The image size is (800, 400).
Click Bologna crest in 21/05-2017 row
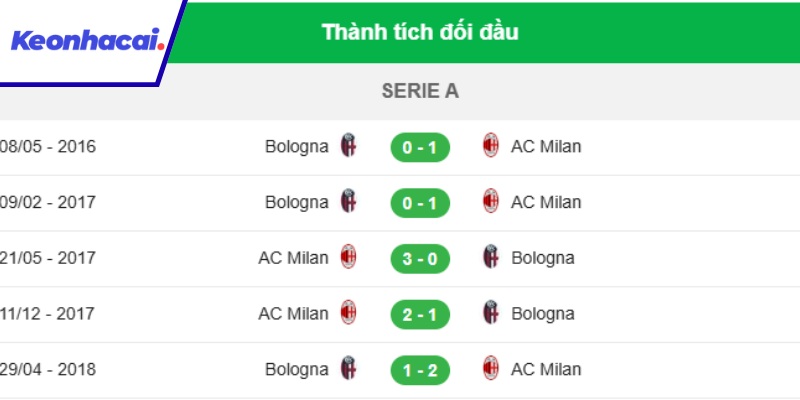coord(491,258)
